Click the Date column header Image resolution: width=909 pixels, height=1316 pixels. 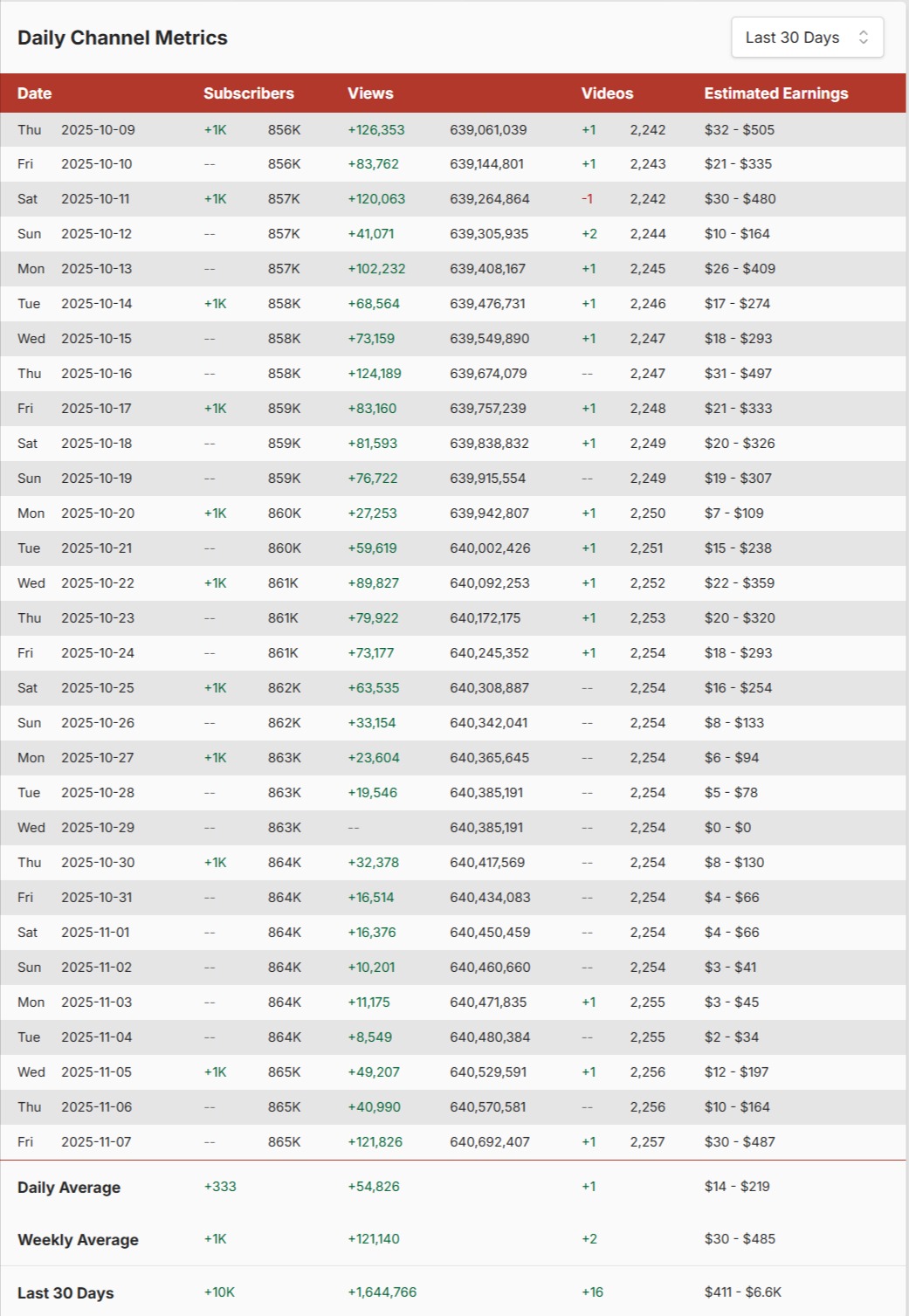35,93
